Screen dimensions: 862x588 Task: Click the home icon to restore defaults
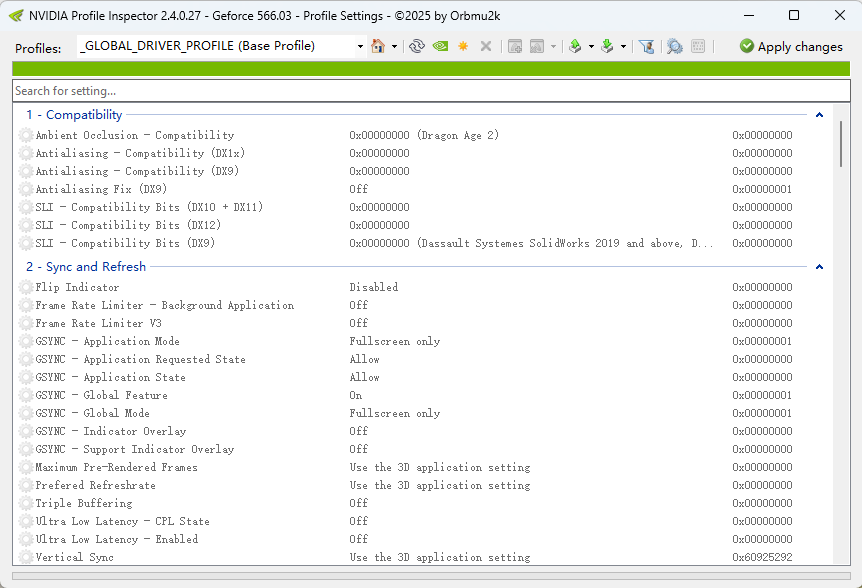coord(378,46)
